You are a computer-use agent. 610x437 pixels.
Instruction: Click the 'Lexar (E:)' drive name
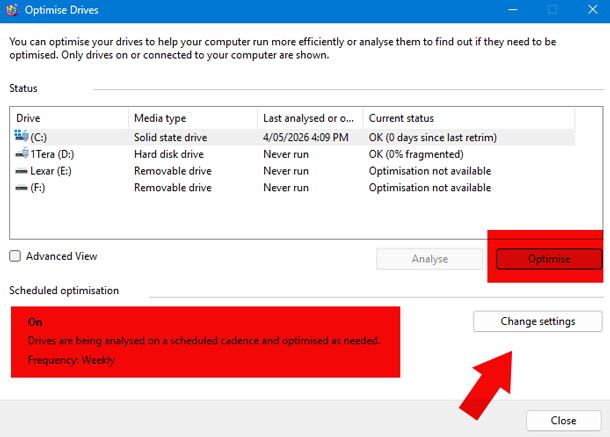[x=51, y=171]
